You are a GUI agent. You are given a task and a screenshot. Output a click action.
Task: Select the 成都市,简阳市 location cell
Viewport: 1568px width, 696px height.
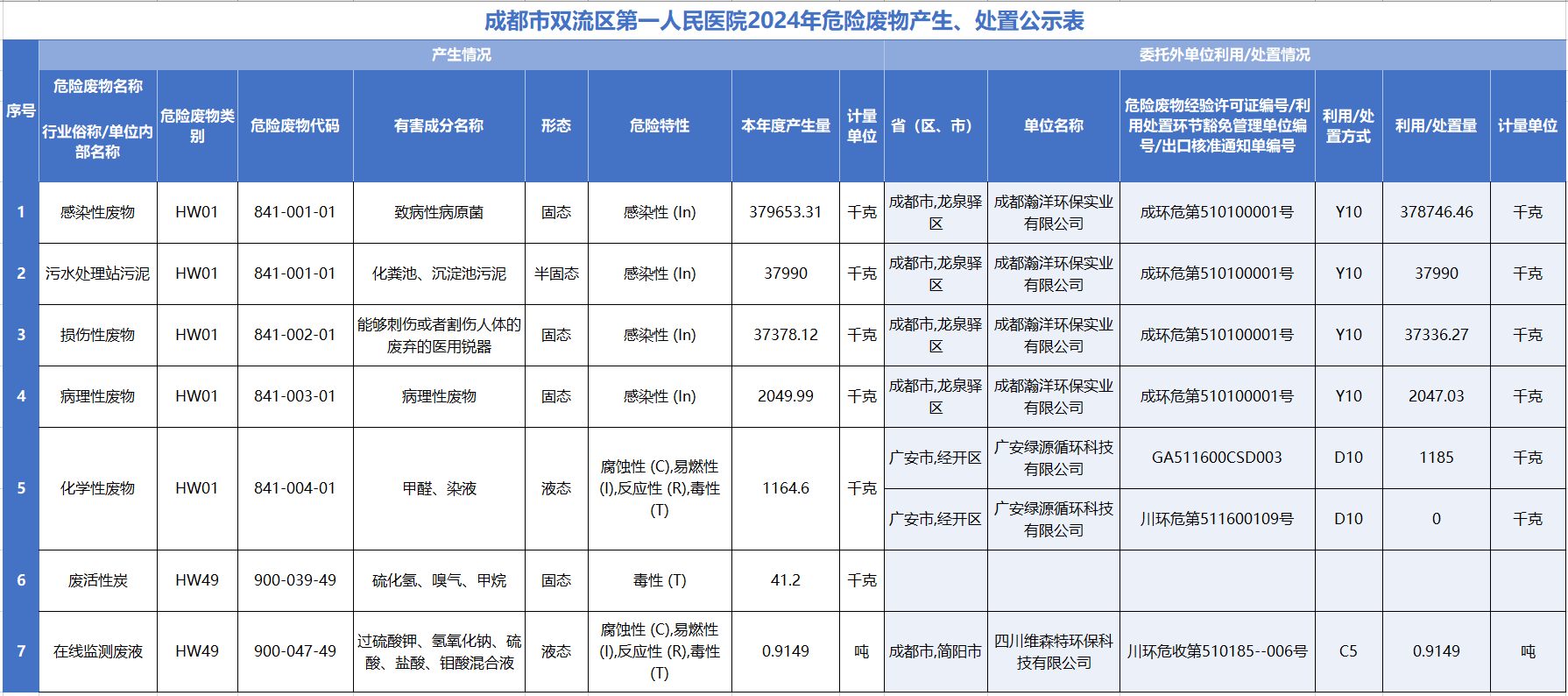pyautogui.click(x=936, y=651)
